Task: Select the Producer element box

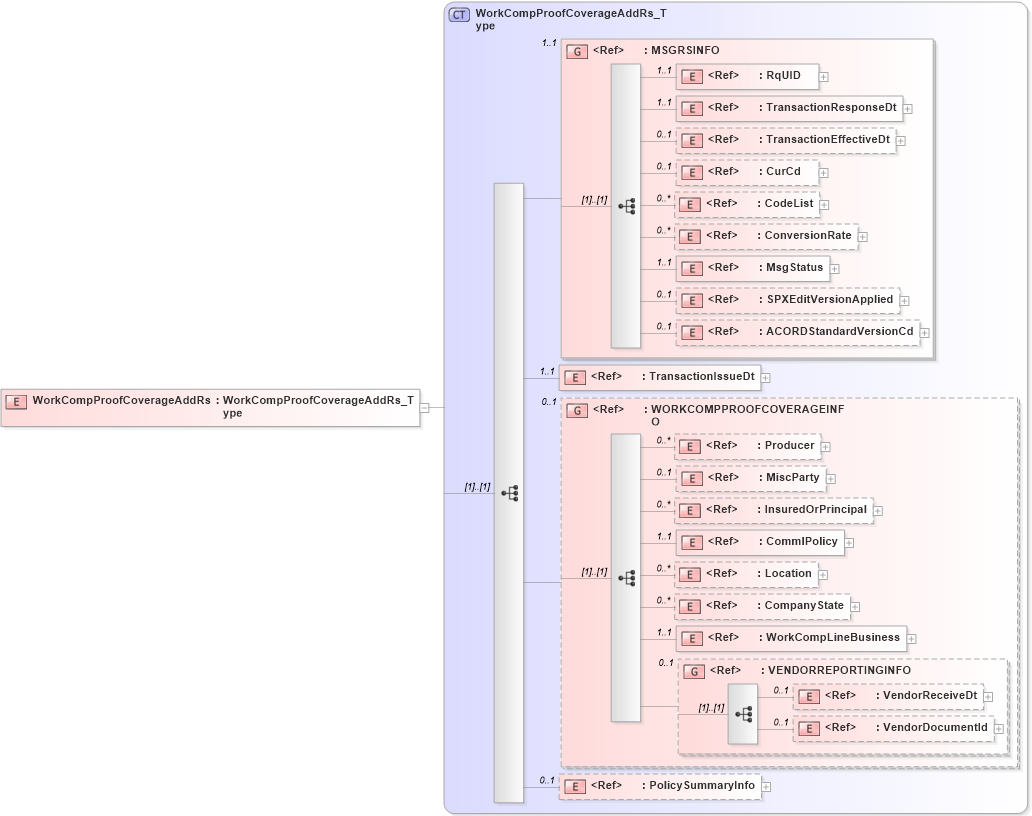Action: coord(745,446)
